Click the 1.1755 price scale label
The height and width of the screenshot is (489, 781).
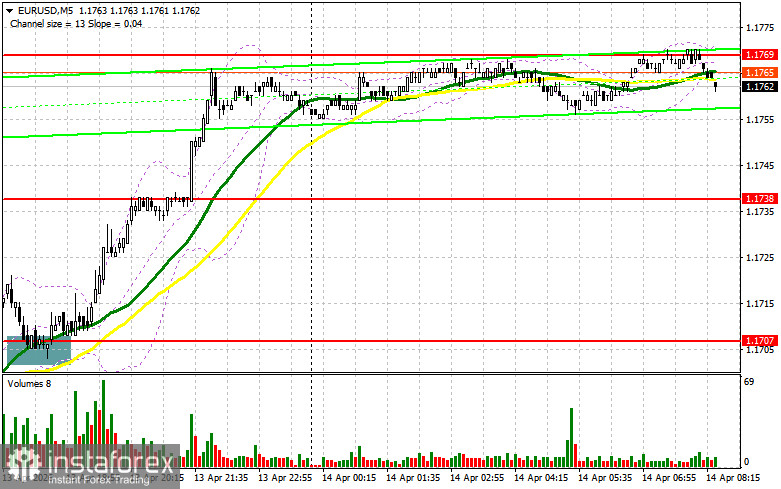pos(761,120)
